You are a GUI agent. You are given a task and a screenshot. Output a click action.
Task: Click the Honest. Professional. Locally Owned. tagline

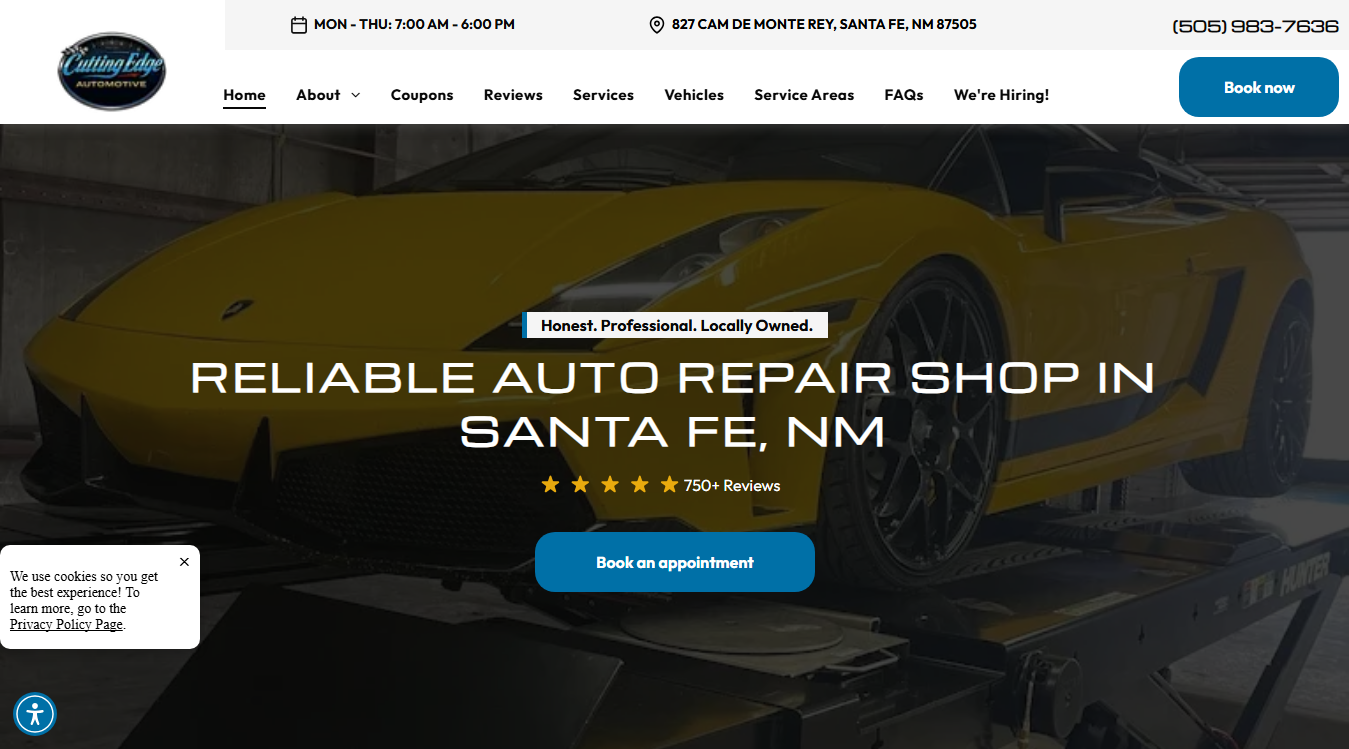pyautogui.click(x=677, y=325)
